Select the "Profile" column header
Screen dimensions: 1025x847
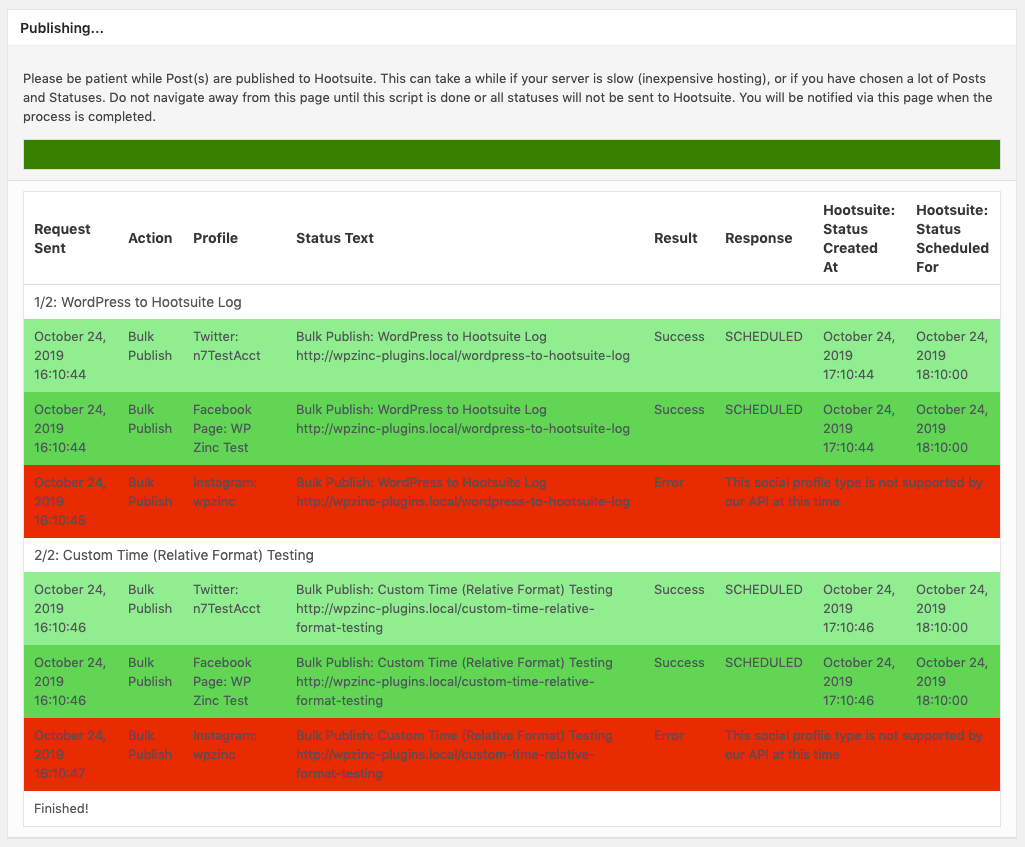215,239
